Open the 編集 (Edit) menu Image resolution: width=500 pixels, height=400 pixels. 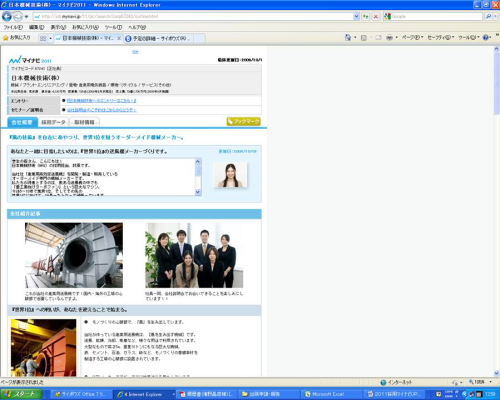(36, 27)
